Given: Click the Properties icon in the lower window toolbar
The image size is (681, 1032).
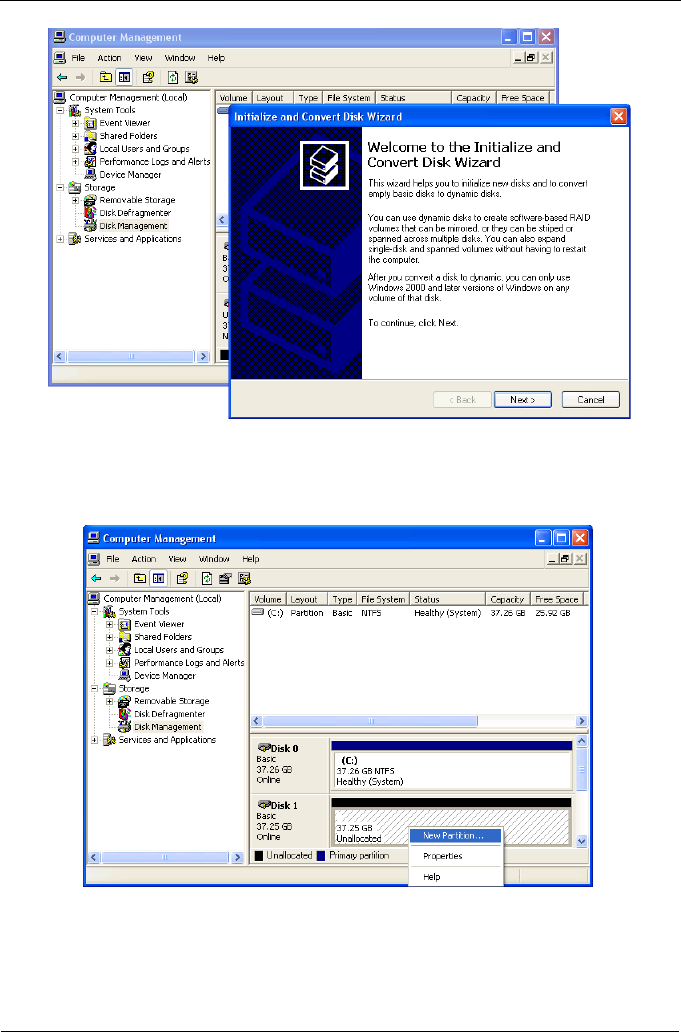Looking at the screenshot, I should click(226, 579).
